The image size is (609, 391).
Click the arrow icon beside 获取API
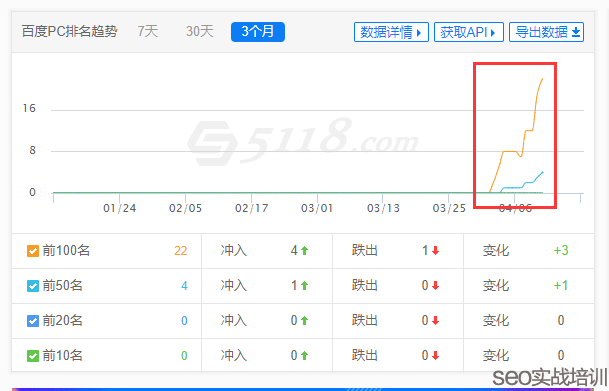(x=493, y=33)
